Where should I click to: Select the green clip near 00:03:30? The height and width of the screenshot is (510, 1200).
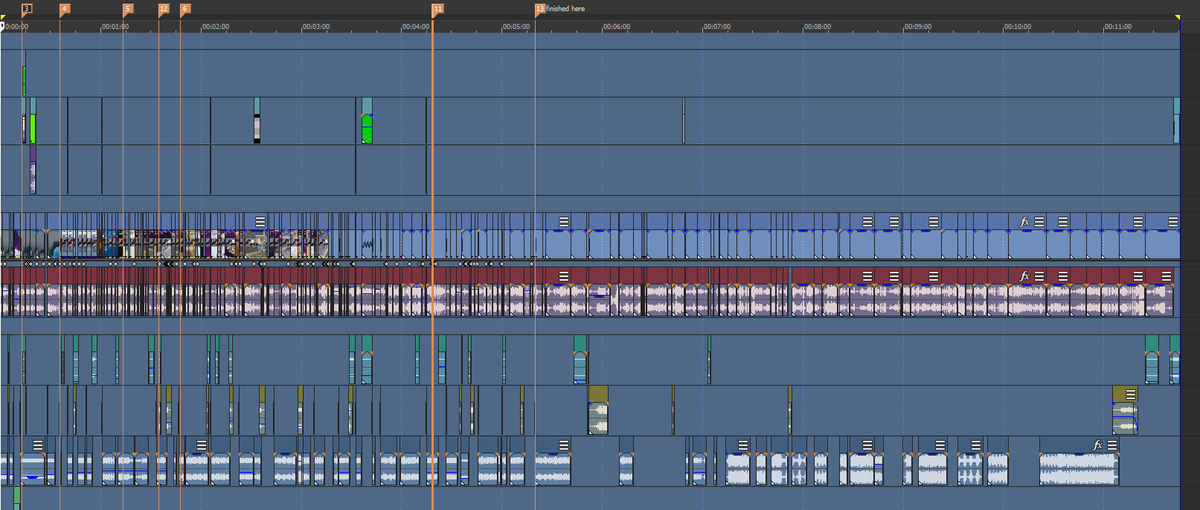[367, 128]
